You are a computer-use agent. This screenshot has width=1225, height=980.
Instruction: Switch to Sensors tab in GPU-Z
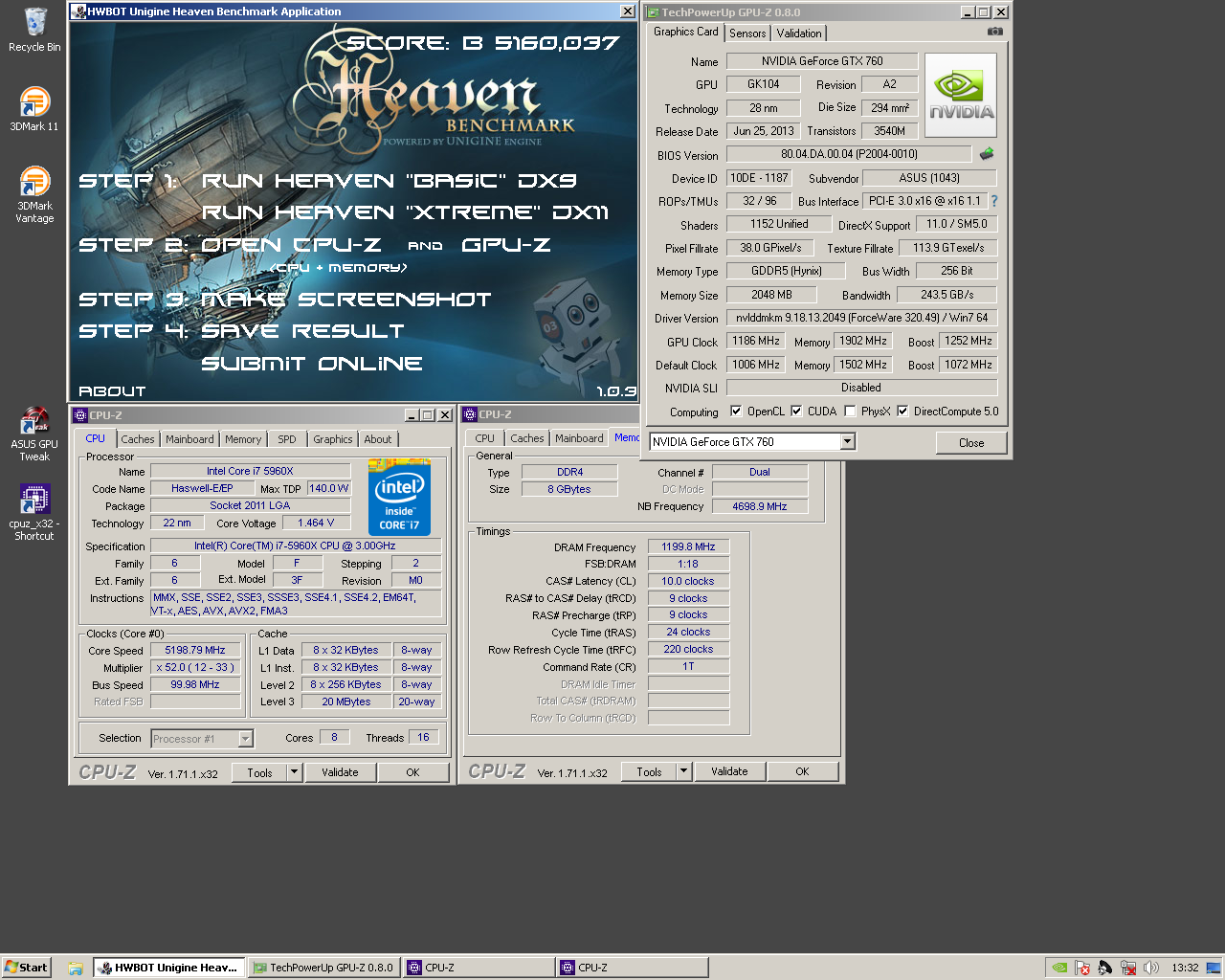click(x=747, y=33)
